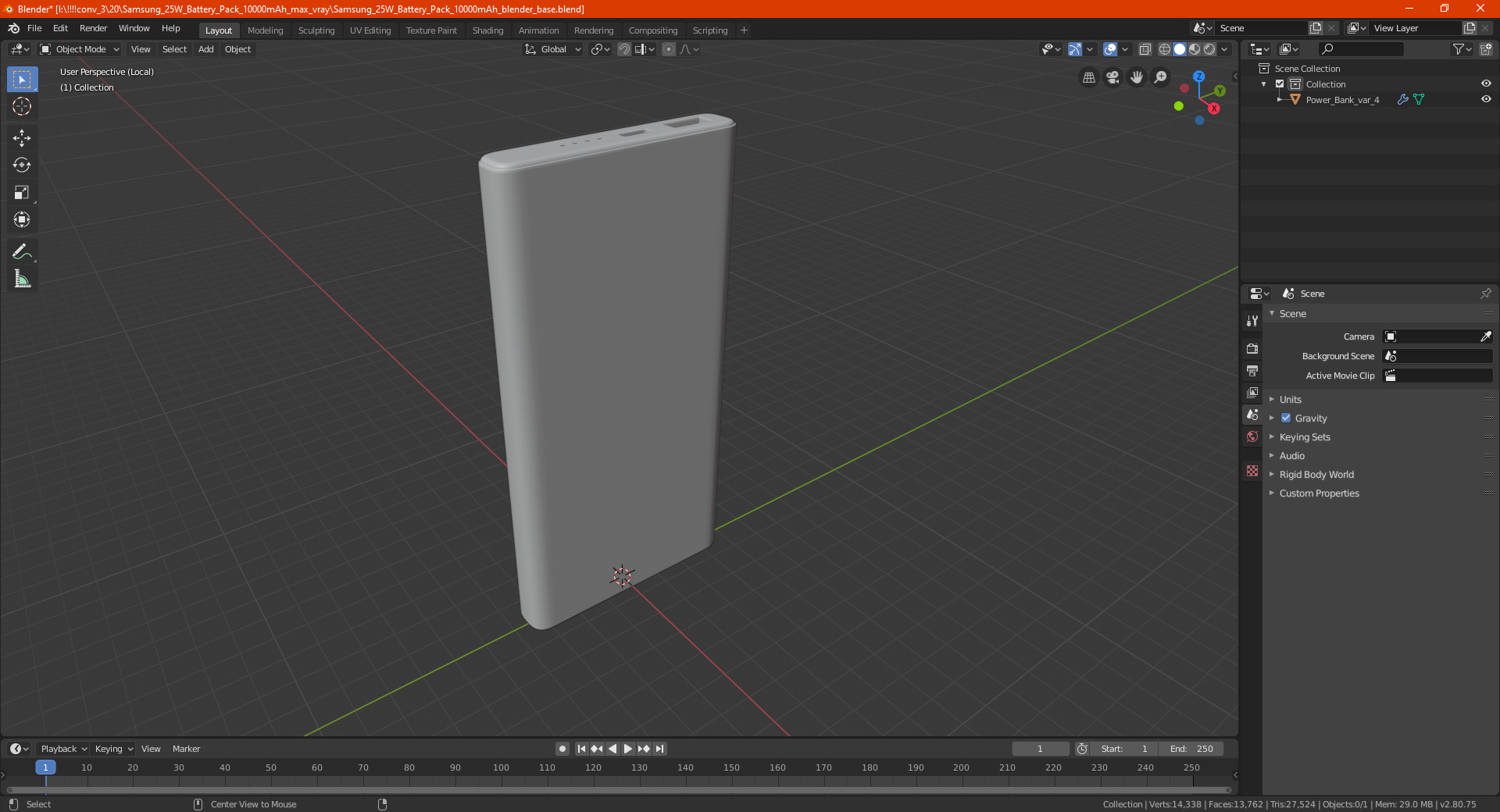Toggle X-ray mode

coord(1145,49)
